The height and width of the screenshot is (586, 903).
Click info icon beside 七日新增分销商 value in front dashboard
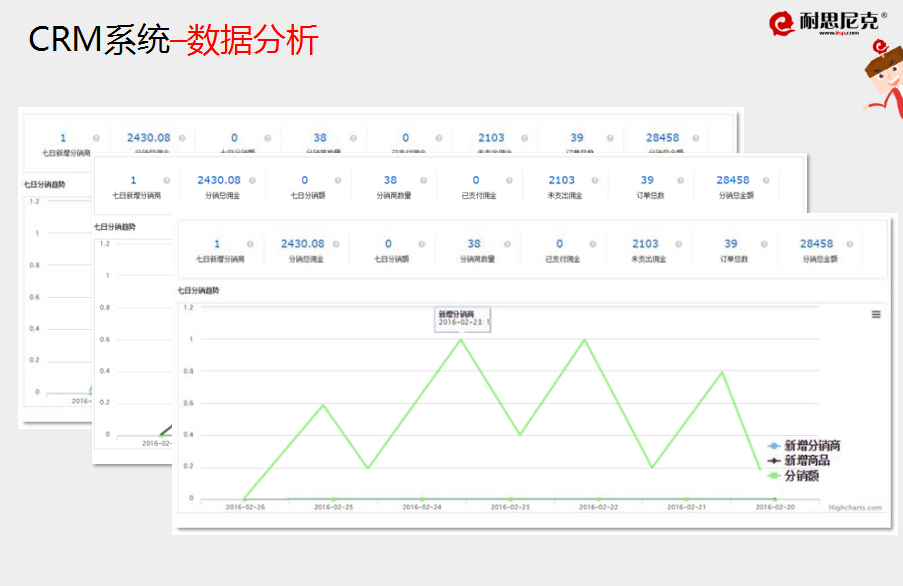coord(250,244)
